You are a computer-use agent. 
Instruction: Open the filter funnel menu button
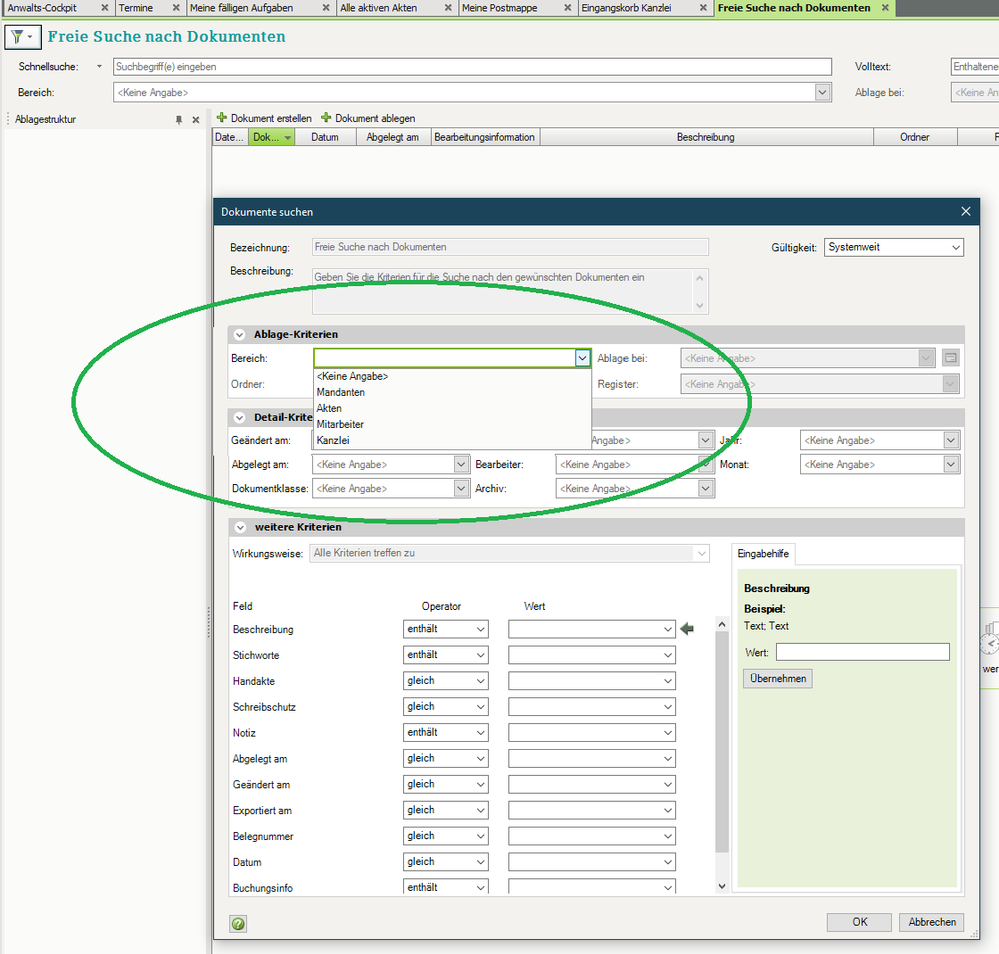point(22,37)
